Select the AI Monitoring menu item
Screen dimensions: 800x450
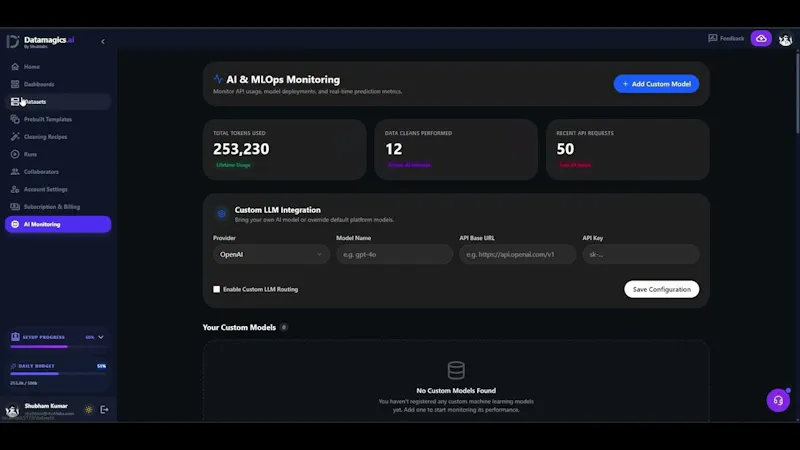coord(58,224)
